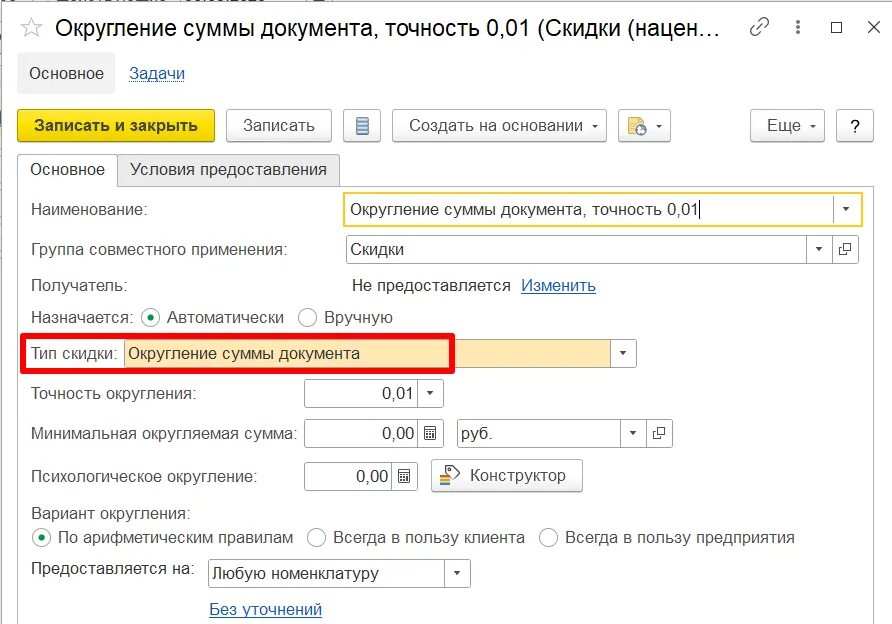Open the Любую номенклатуру dropdown list
892x624 pixels.
click(x=457, y=573)
